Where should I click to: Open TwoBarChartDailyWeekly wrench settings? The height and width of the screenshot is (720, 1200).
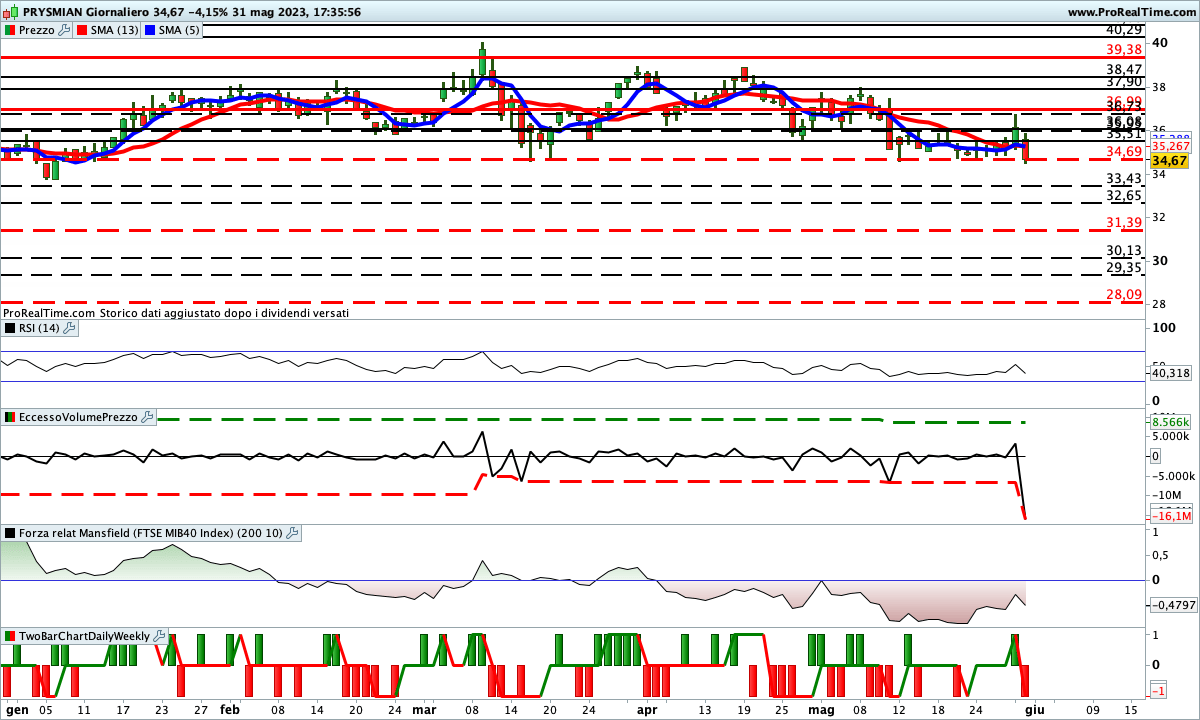[159, 636]
